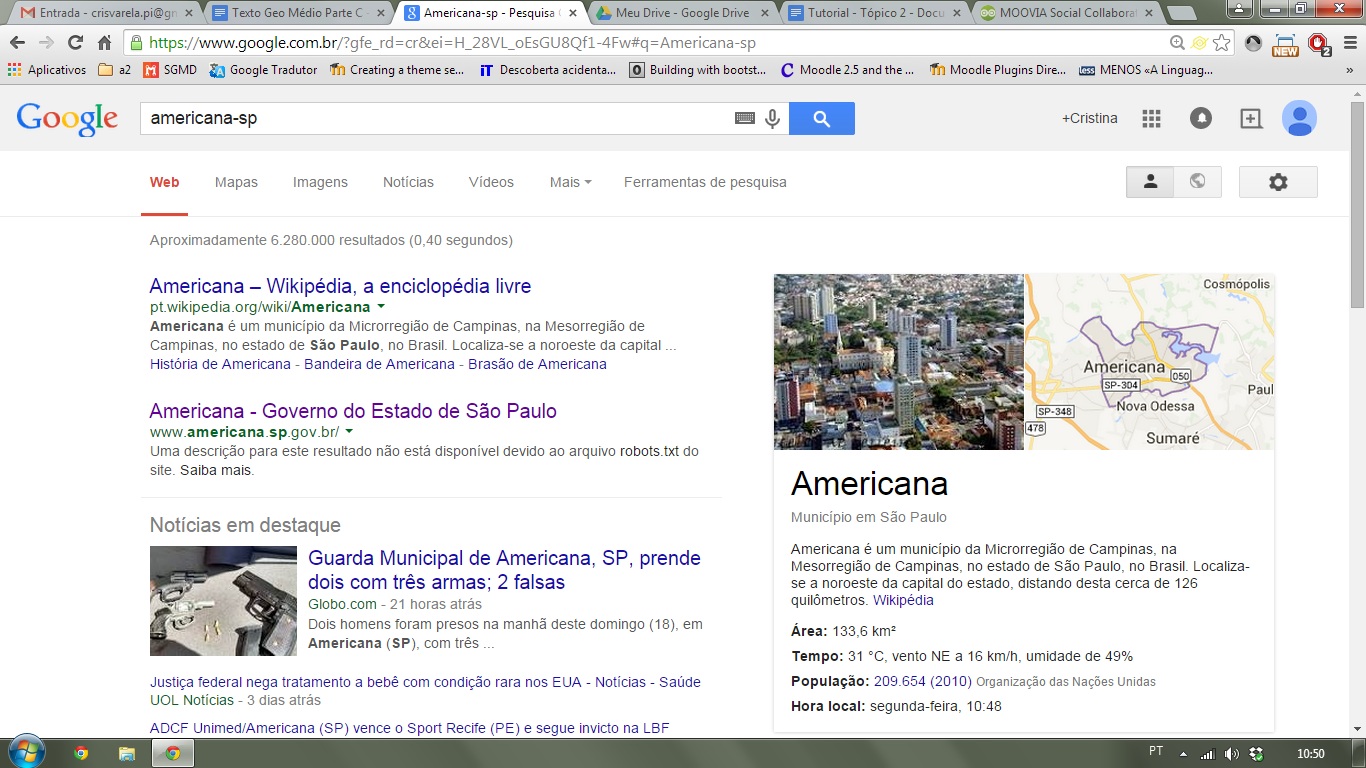Screen dimensions: 1366x768
Task: Switch to Vídeos tab
Action: pyautogui.click(x=491, y=182)
